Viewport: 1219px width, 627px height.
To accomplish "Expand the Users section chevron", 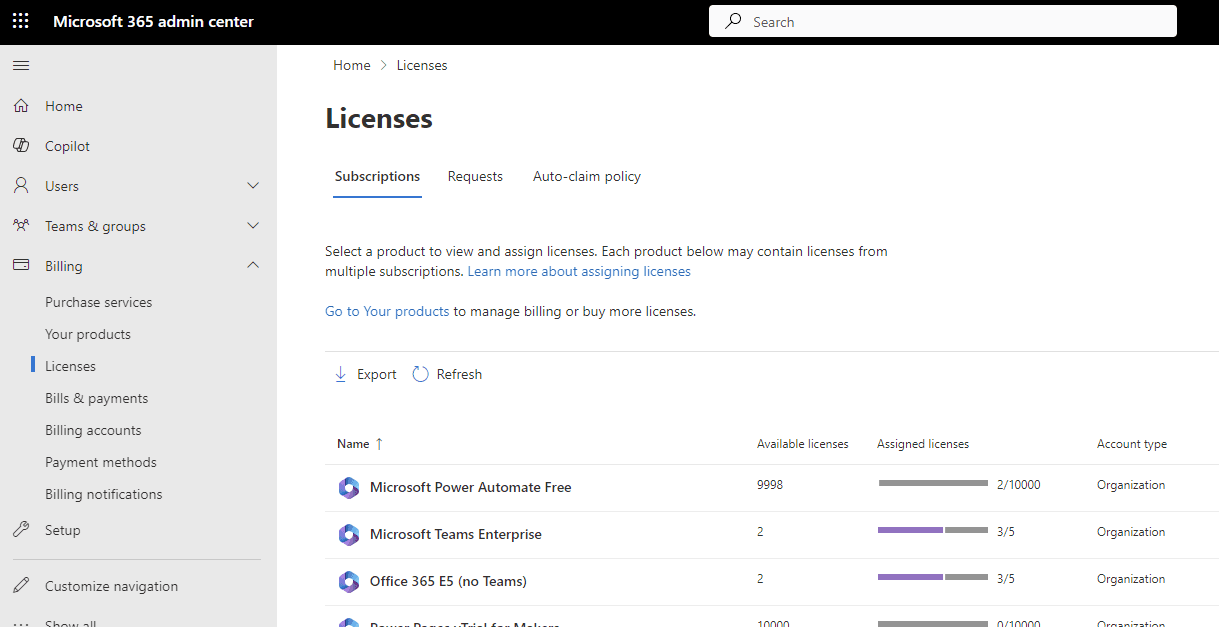I will (253, 186).
